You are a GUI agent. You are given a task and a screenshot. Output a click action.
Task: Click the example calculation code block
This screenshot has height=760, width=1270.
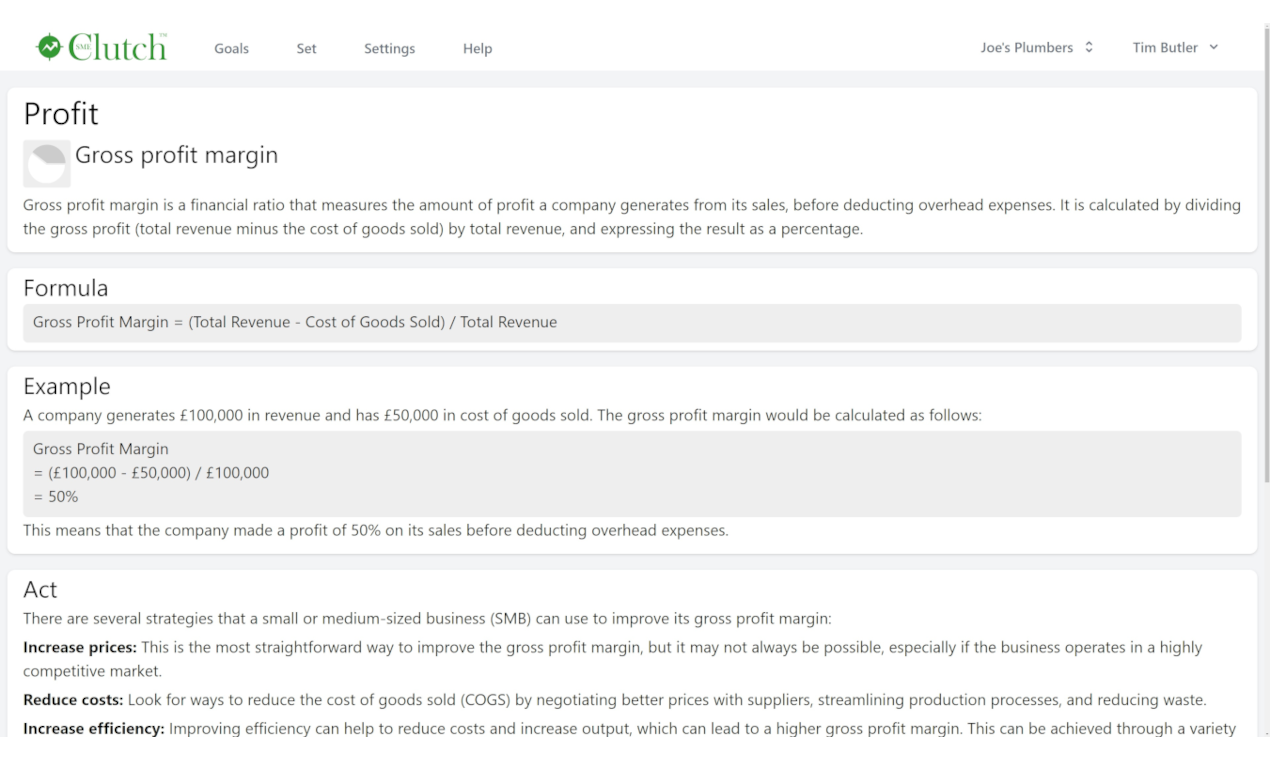pyautogui.click(x=632, y=474)
